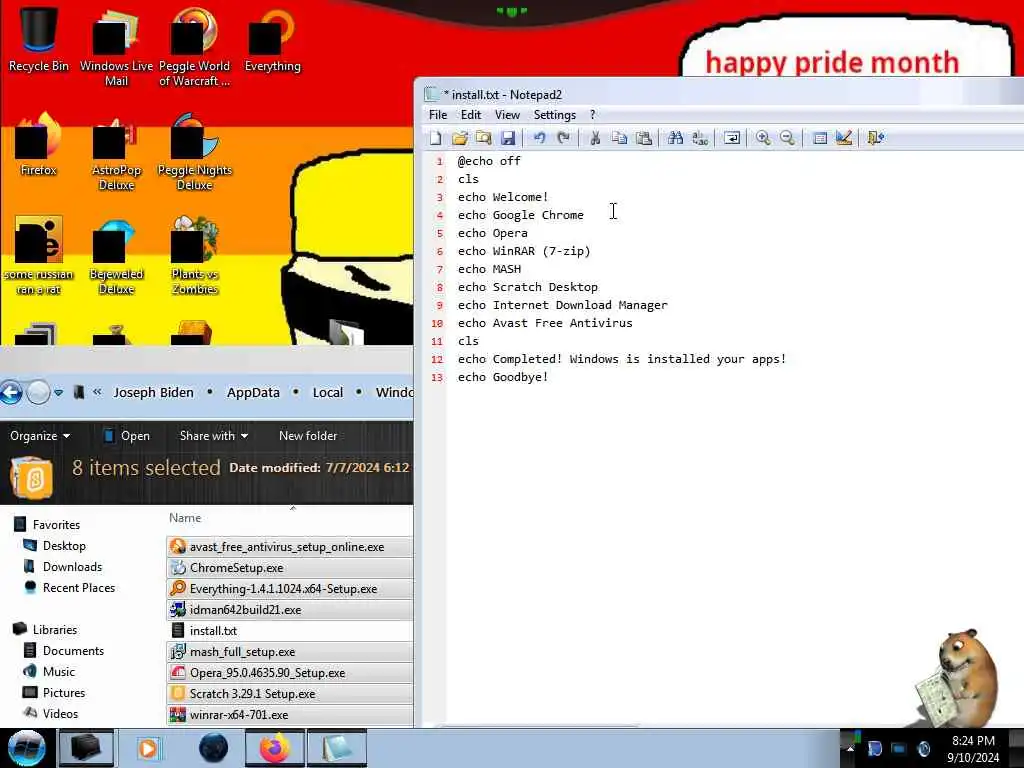The width and height of the screenshot is (1024, 768).
Task: Open Desktop in the navigation pane
Action: tap(64, 545)
